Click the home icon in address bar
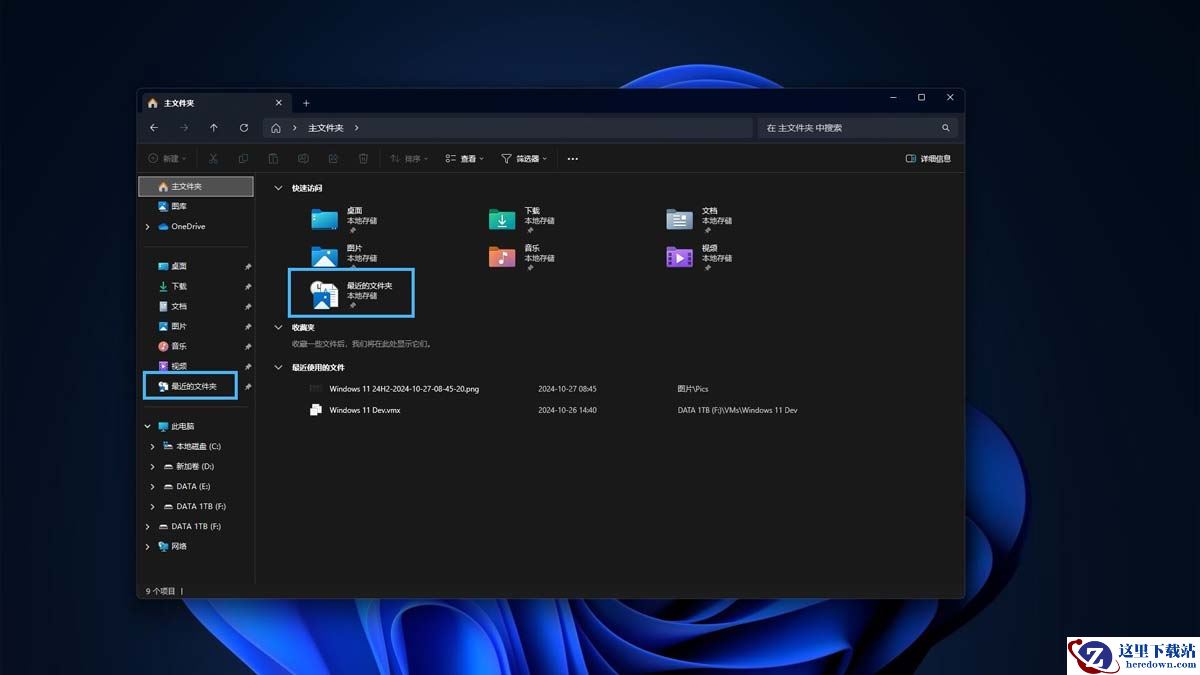This screenshot has width=1200, height=675. [276, 128]
